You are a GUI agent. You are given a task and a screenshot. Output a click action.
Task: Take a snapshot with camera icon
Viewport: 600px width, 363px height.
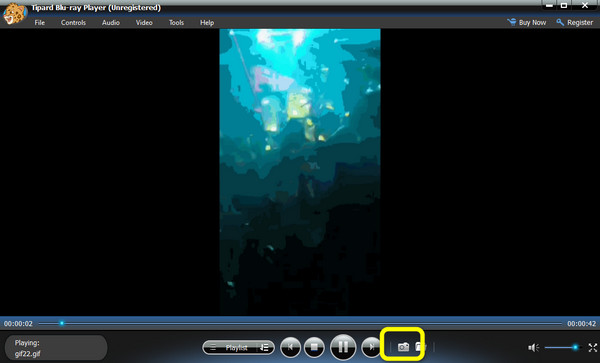(x=403, y=347)
